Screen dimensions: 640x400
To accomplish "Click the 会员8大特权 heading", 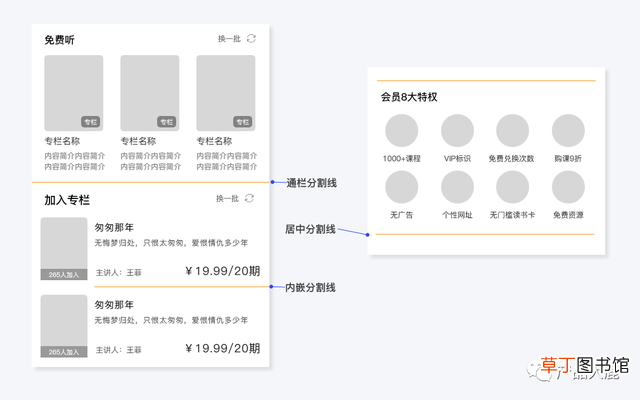I will [x=409, y=97].
